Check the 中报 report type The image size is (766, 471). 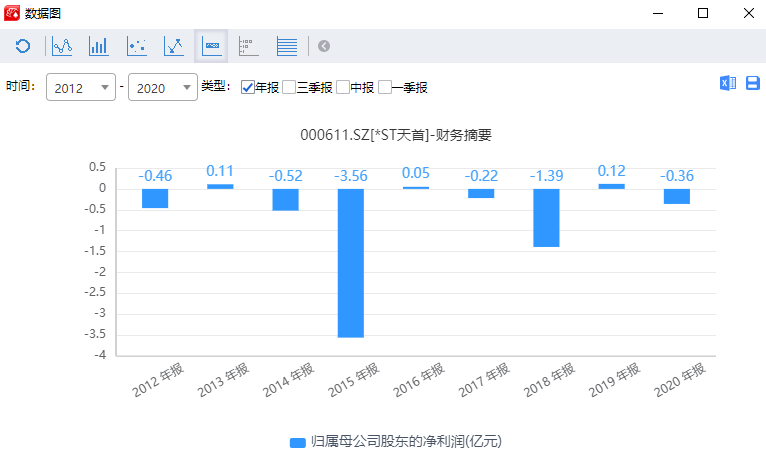[343, 88]
